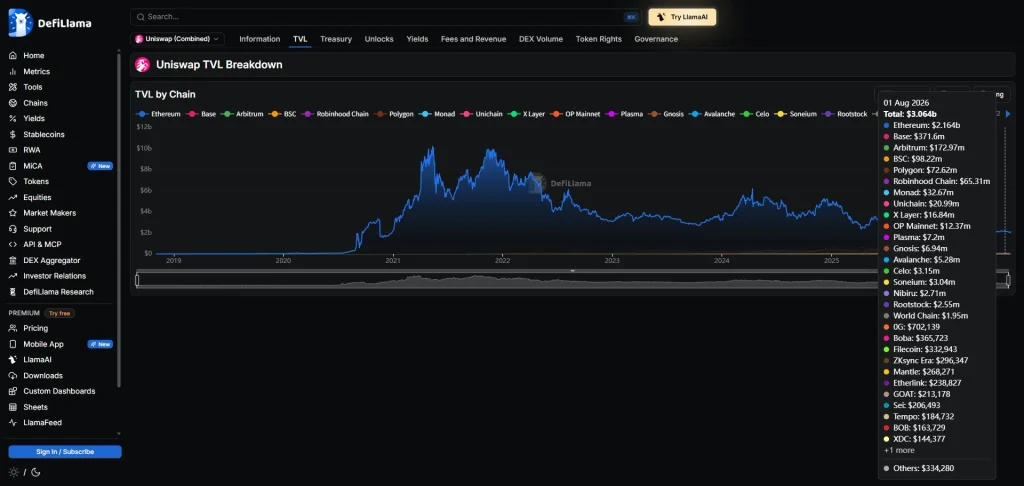Switch to Token Rights tab
The image size is (1024, 486).
[598, 39]
